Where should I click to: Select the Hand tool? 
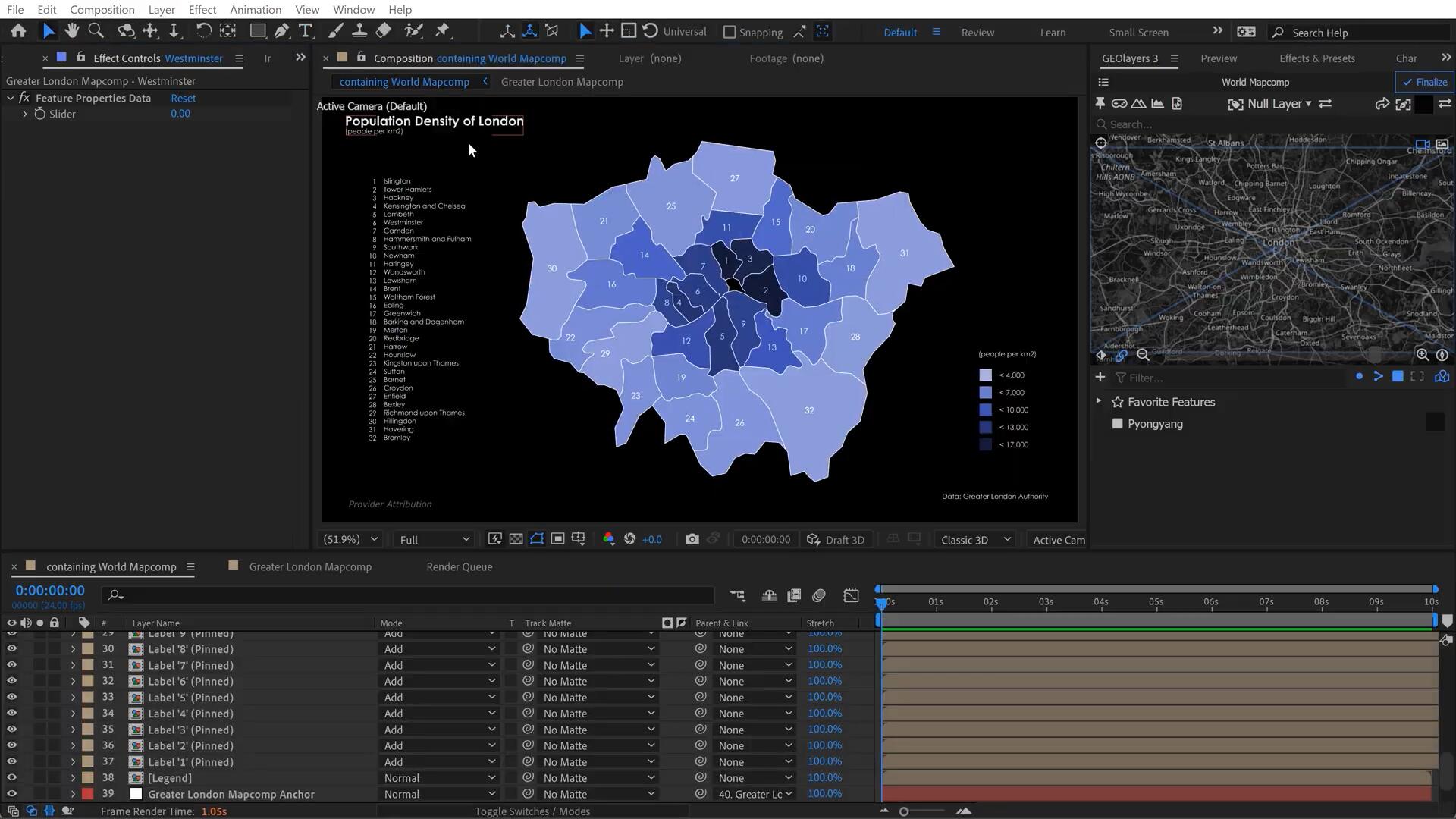click(x=72, y=31)
